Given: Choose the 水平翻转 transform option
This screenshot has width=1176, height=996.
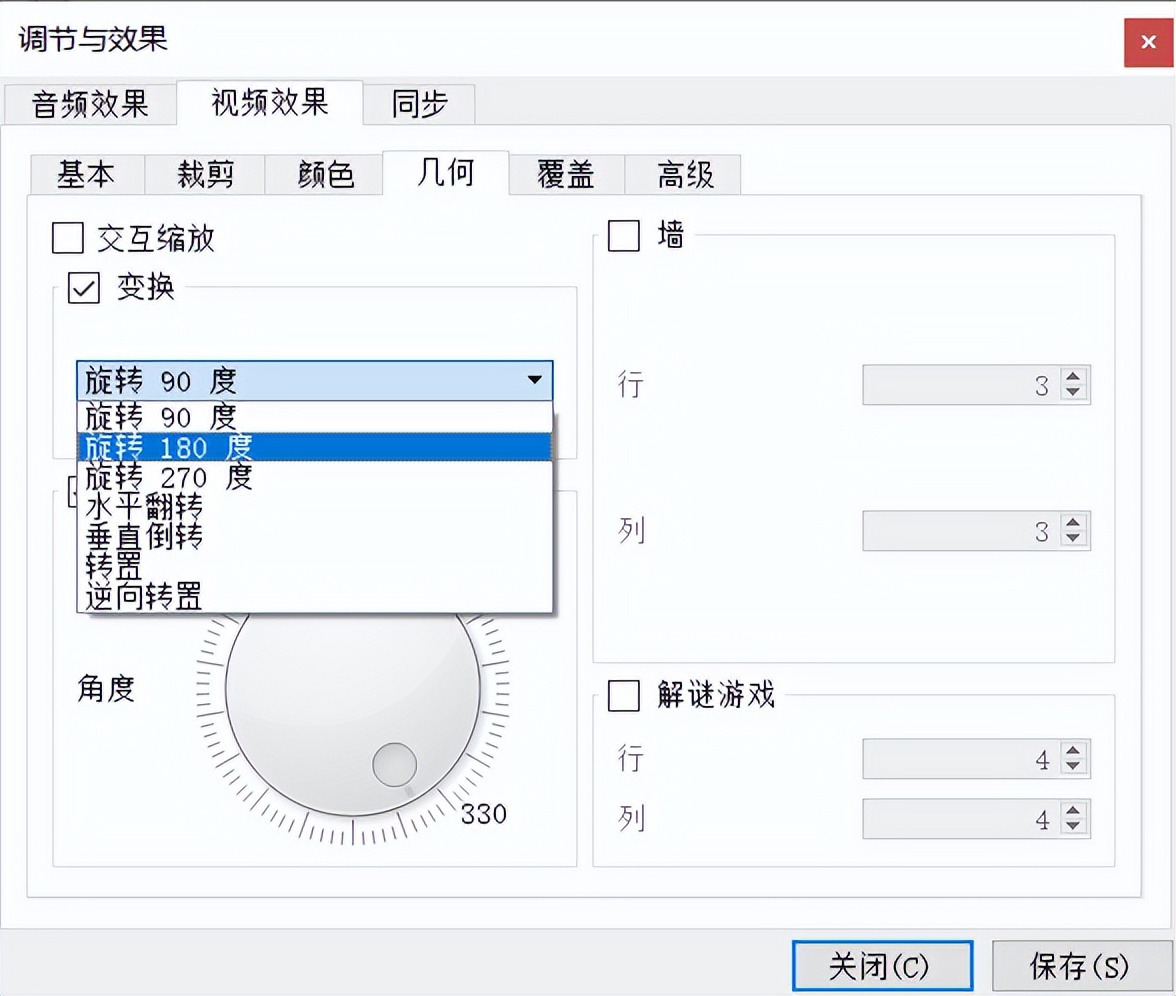Looking at the screenshot, I should click(150, 508).
